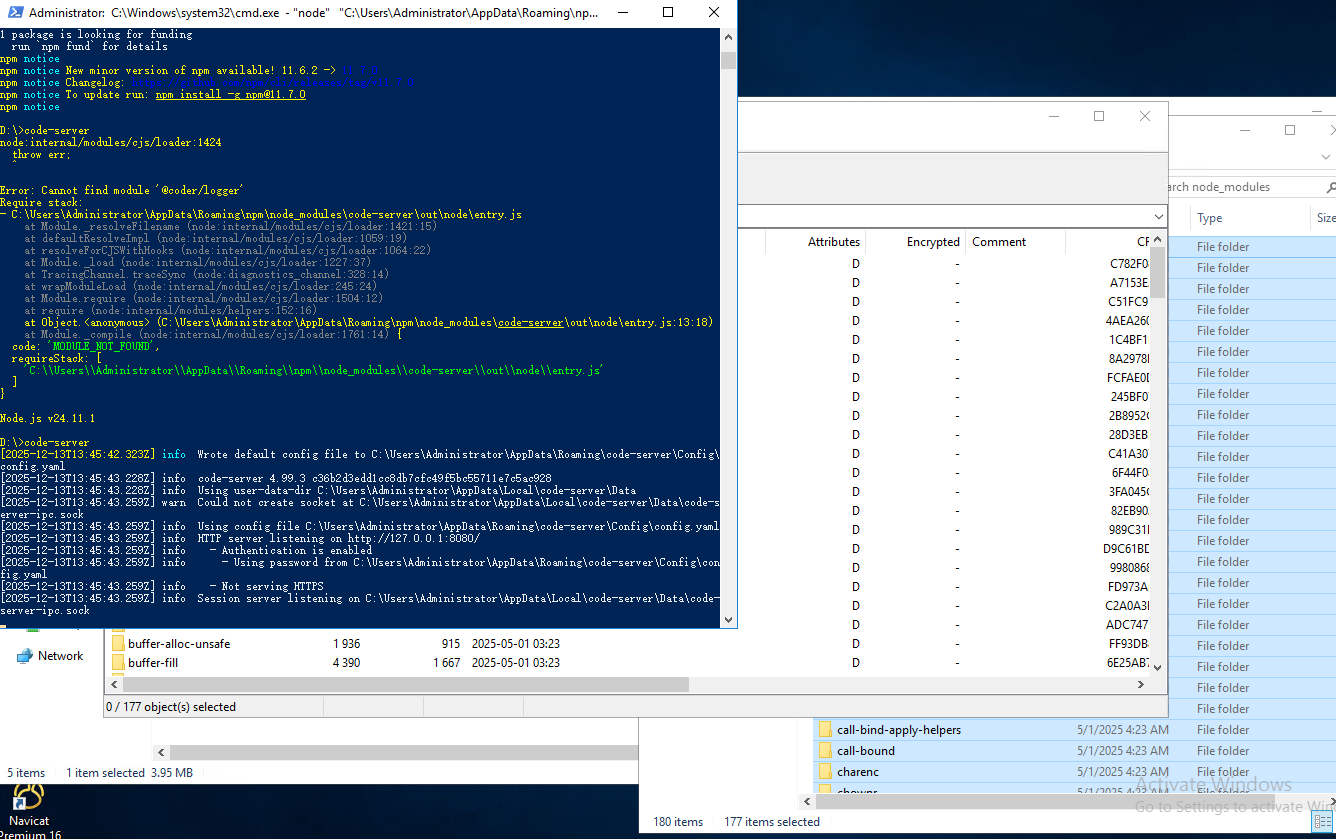Open the Navicat Premium 16 desktop shortcut

coord(28,797)
